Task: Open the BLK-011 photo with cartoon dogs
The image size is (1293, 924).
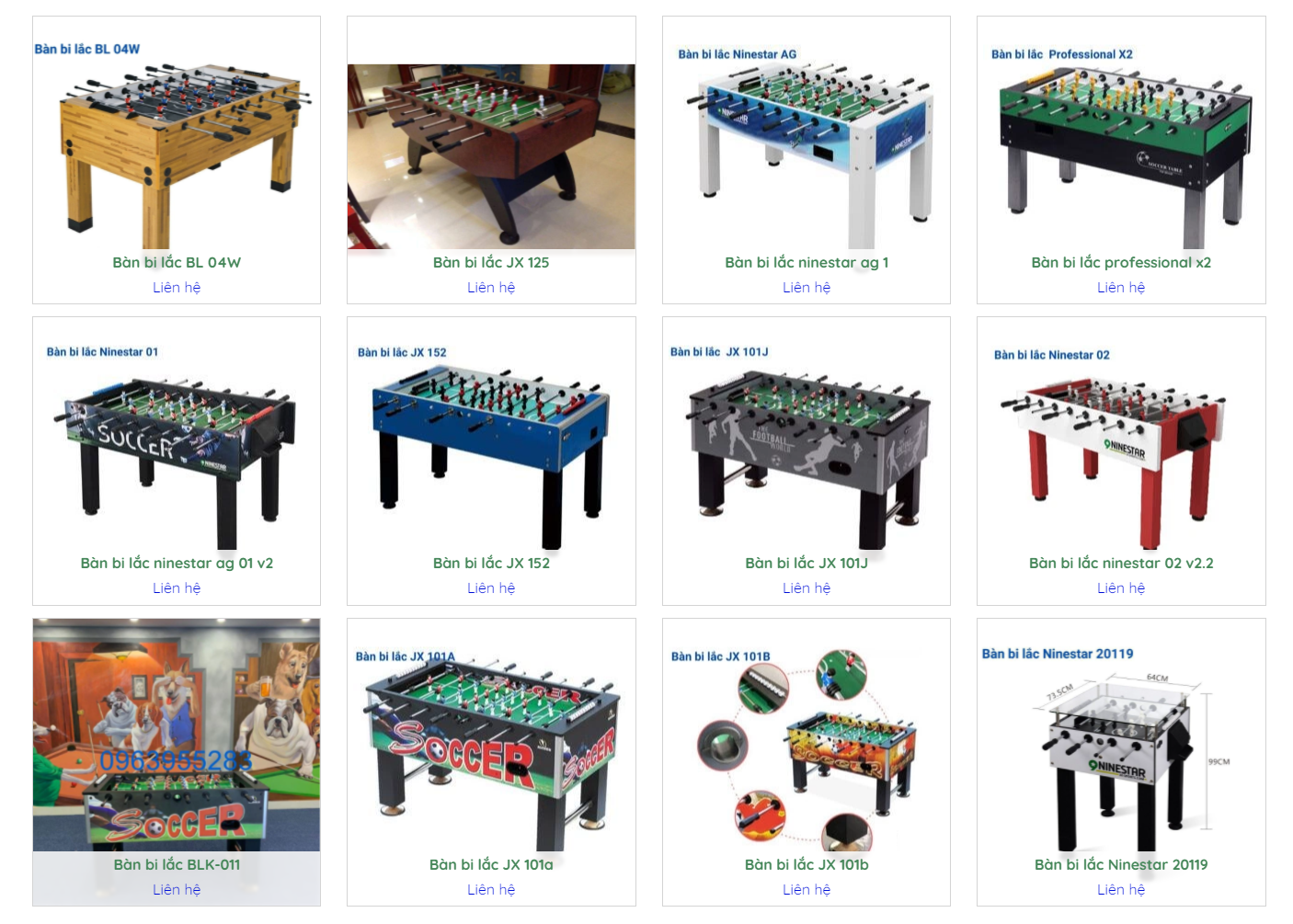Action: tap(177, 736)
